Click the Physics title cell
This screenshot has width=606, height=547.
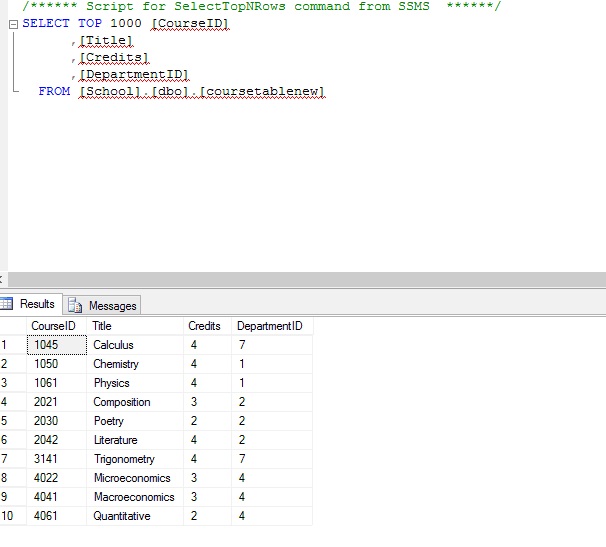pyautogui.click(x=135, y=383)
